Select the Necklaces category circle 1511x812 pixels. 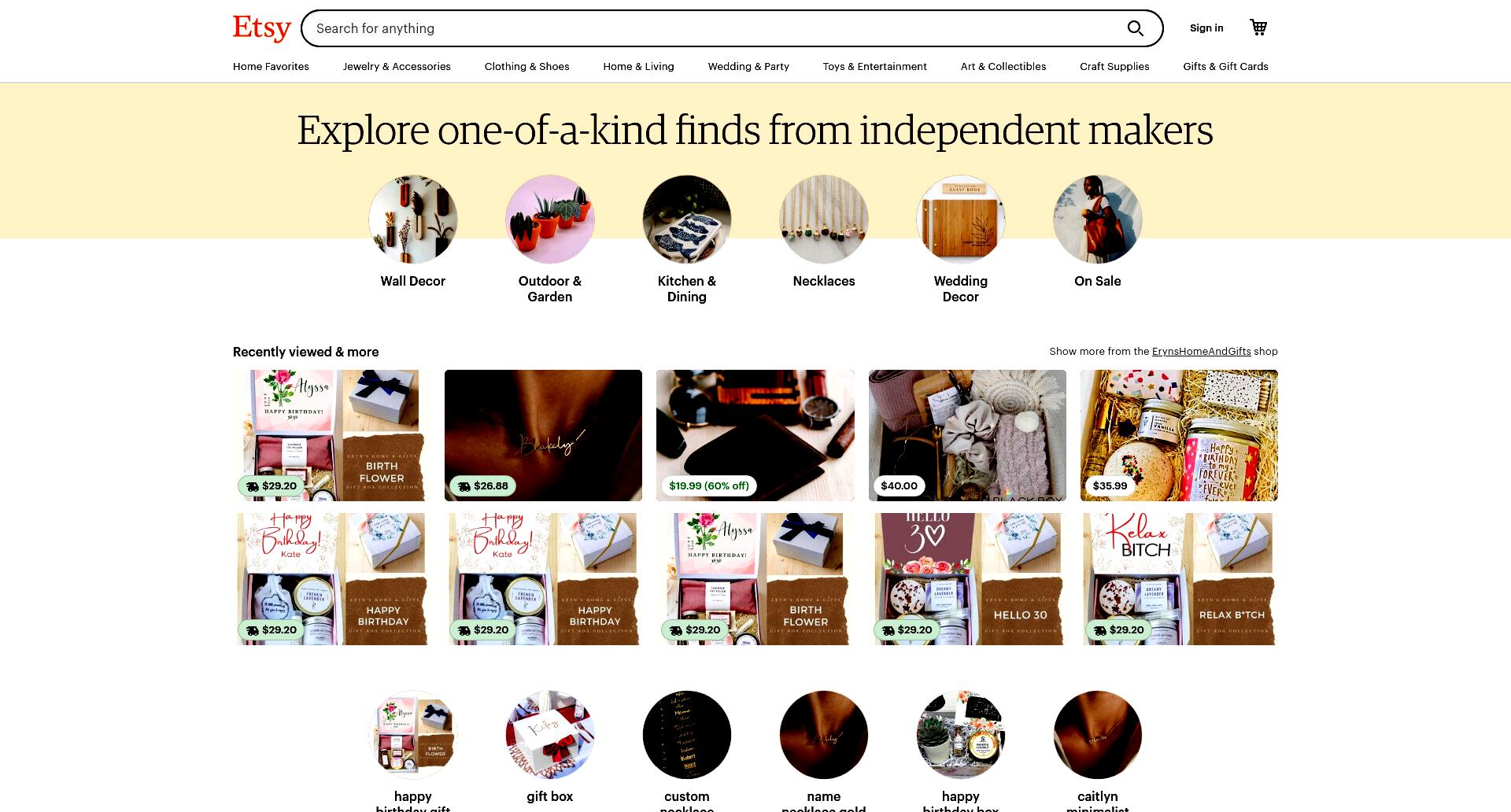[x=824, y=220]
